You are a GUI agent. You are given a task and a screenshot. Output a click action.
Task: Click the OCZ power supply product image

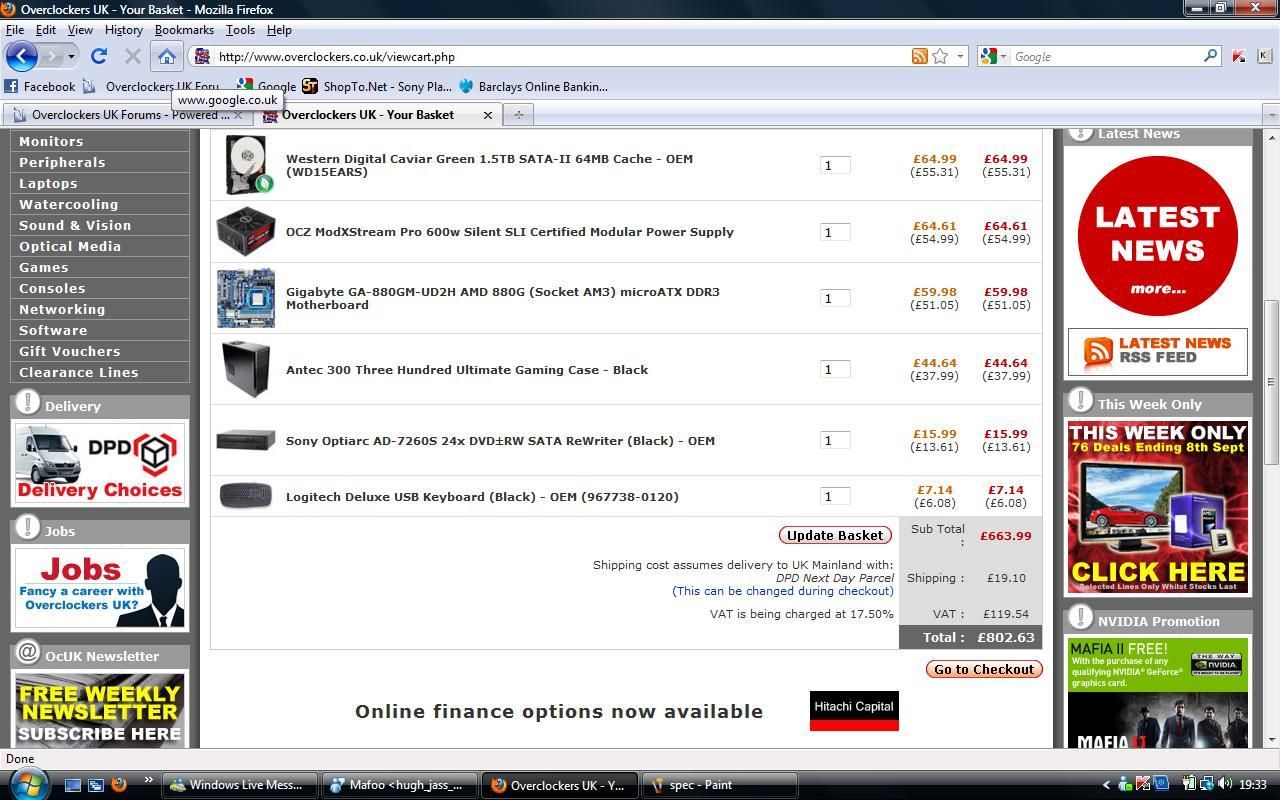246,231
